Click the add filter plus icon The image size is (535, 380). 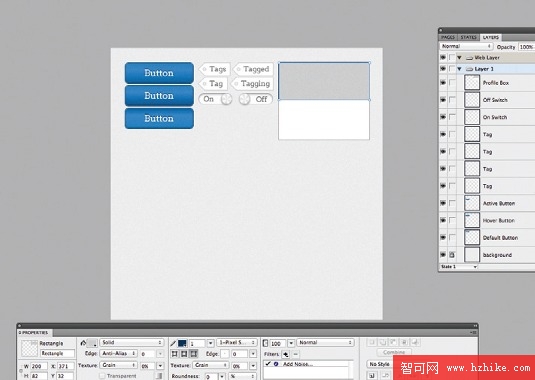coord(286,354)
